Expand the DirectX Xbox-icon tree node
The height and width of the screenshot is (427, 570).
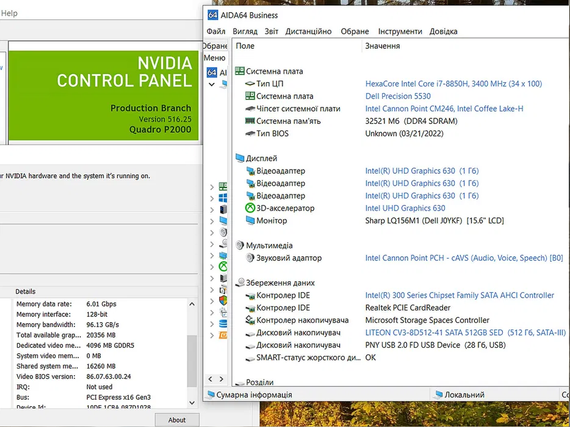coord(212,267)
